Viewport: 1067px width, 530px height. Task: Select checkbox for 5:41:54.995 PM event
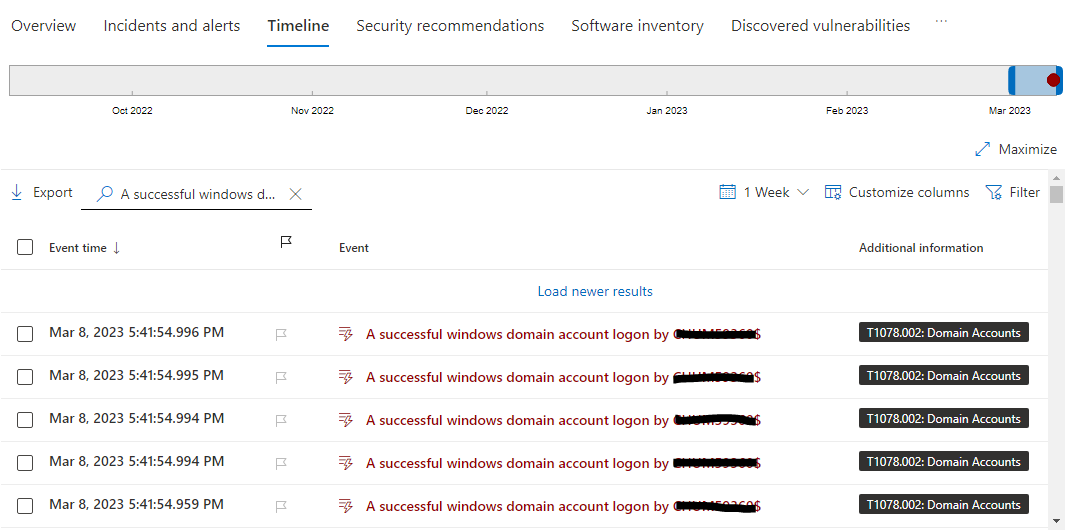(25, 377)
